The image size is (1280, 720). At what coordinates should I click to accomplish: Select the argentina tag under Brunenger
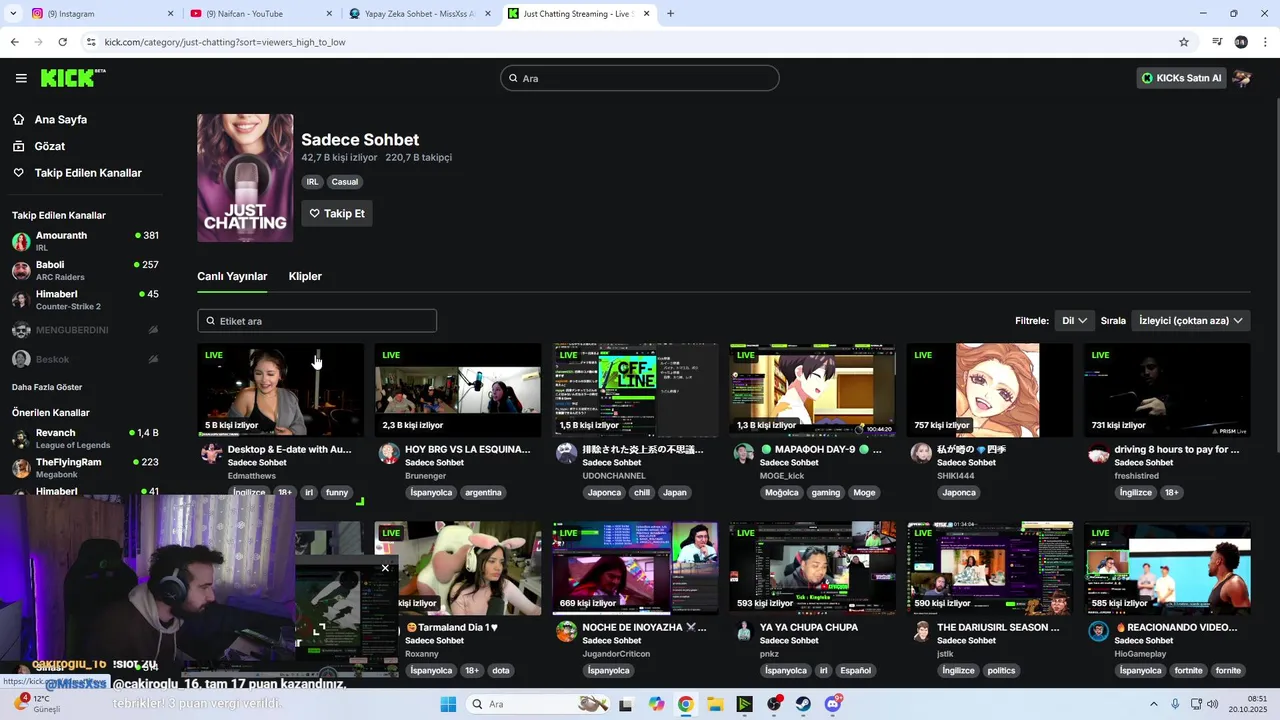[x=483, y=493]
